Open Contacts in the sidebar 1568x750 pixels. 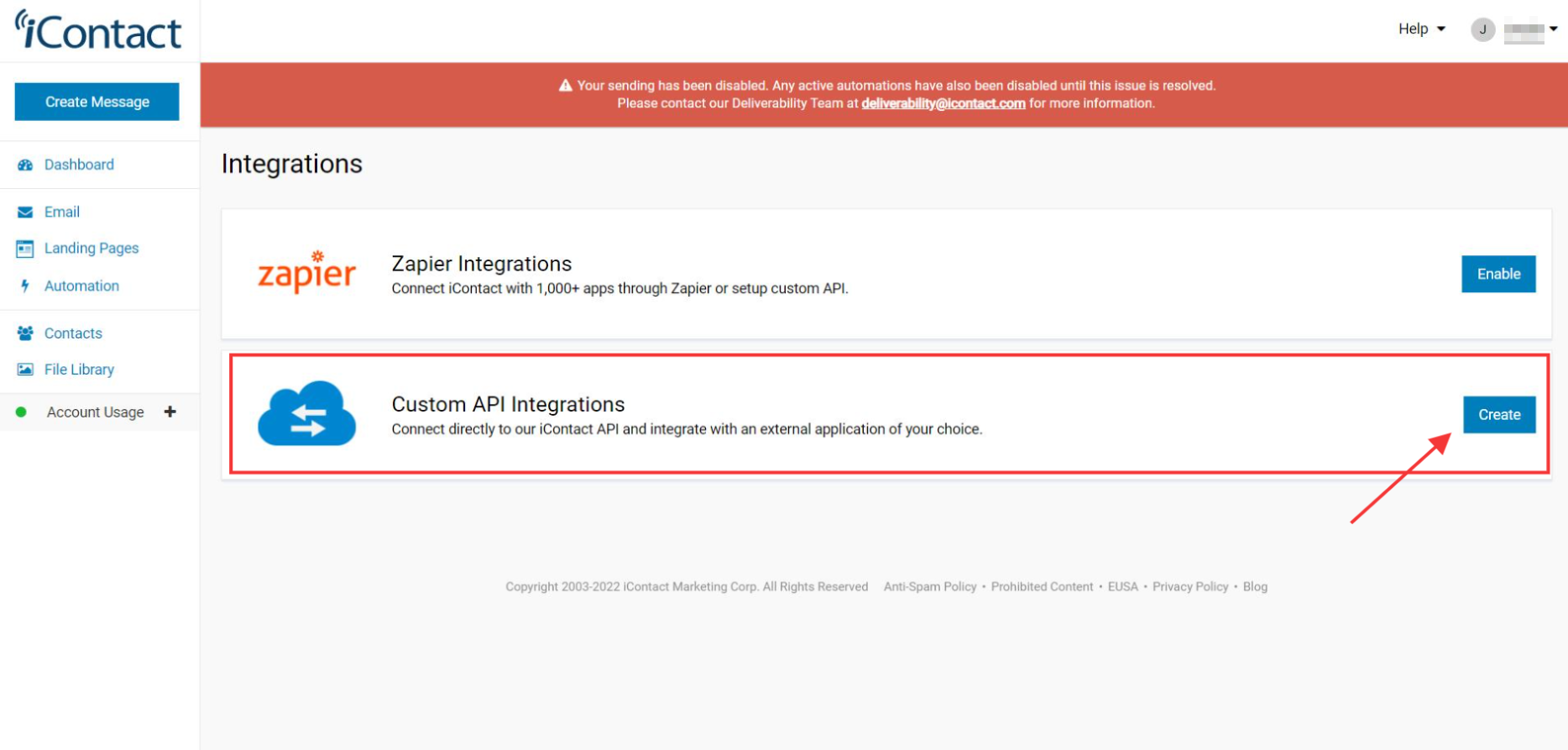click(73, 333)
